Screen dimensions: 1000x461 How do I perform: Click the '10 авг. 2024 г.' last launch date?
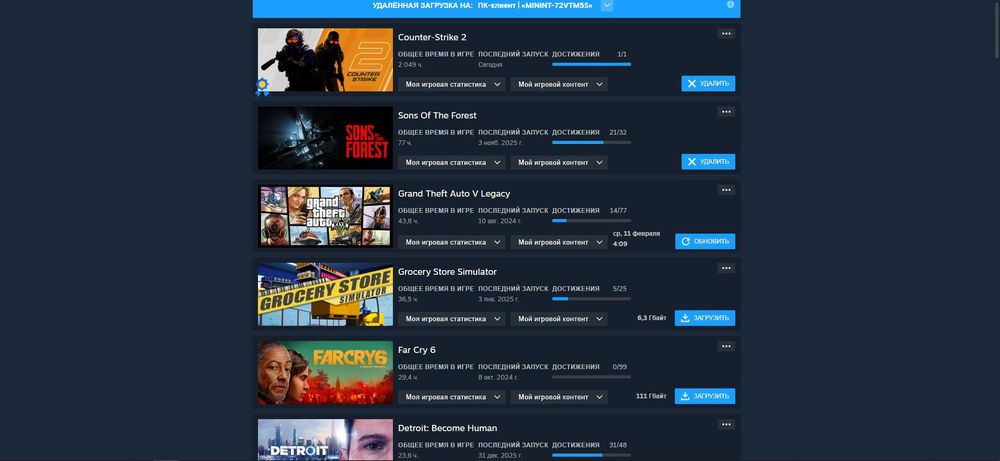(500, 221)
